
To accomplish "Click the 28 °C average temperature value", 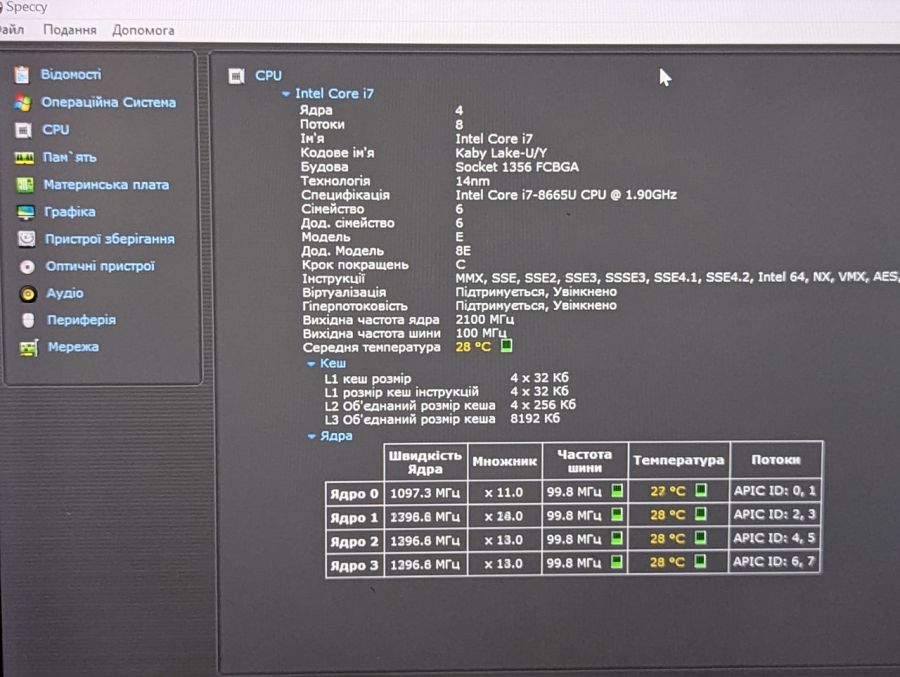I will click(x=473, y=347).
